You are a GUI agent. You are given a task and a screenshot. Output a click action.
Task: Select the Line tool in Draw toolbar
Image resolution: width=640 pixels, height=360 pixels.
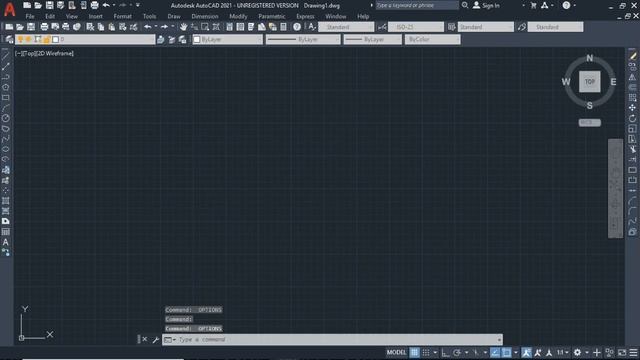click(x=5, y=56)
